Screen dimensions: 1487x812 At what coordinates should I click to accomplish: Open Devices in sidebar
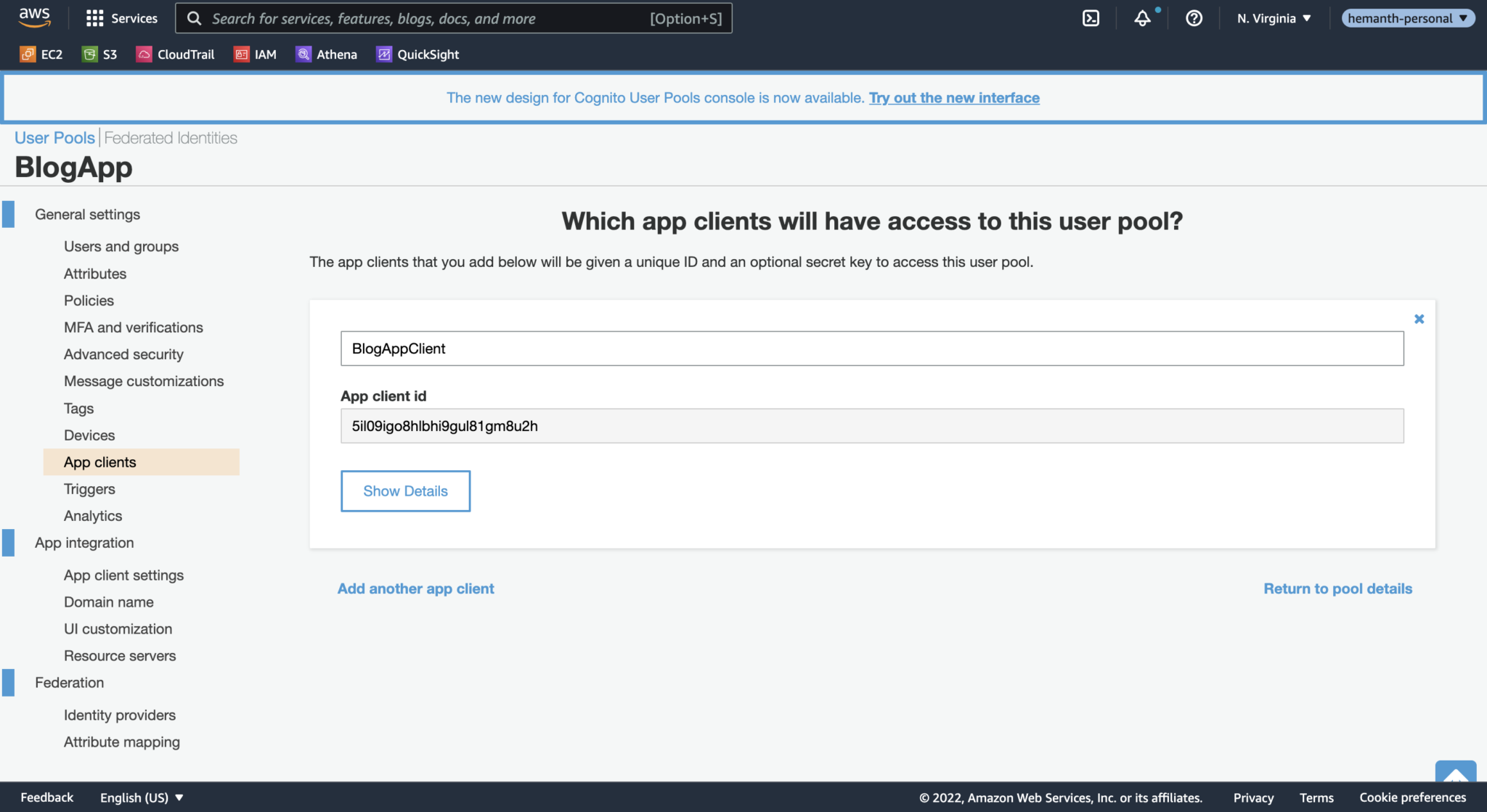[89, 435]
